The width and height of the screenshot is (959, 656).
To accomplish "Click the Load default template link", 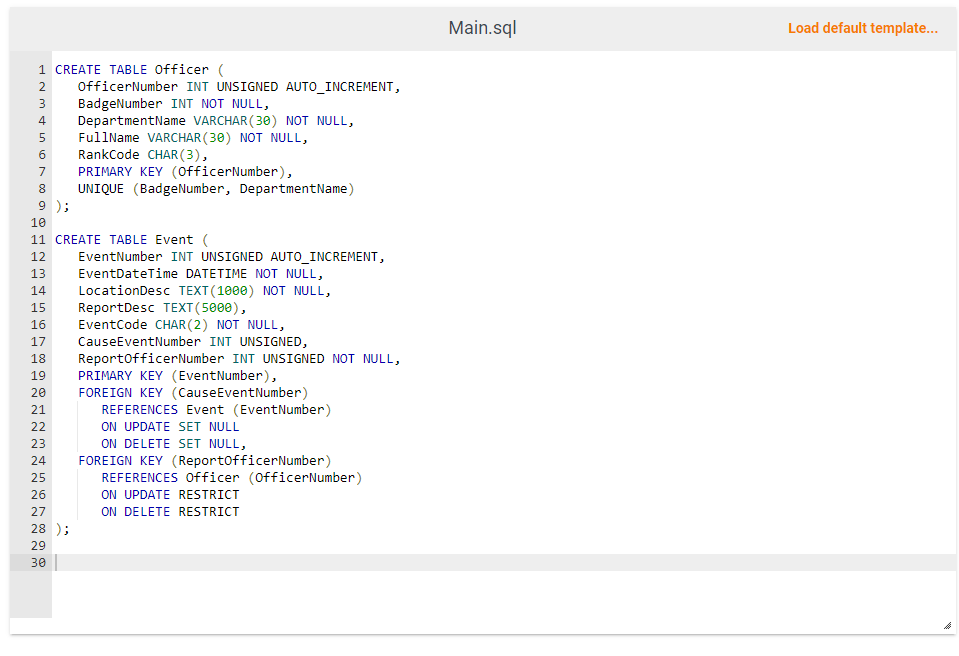I will click(x=862, y=28).
